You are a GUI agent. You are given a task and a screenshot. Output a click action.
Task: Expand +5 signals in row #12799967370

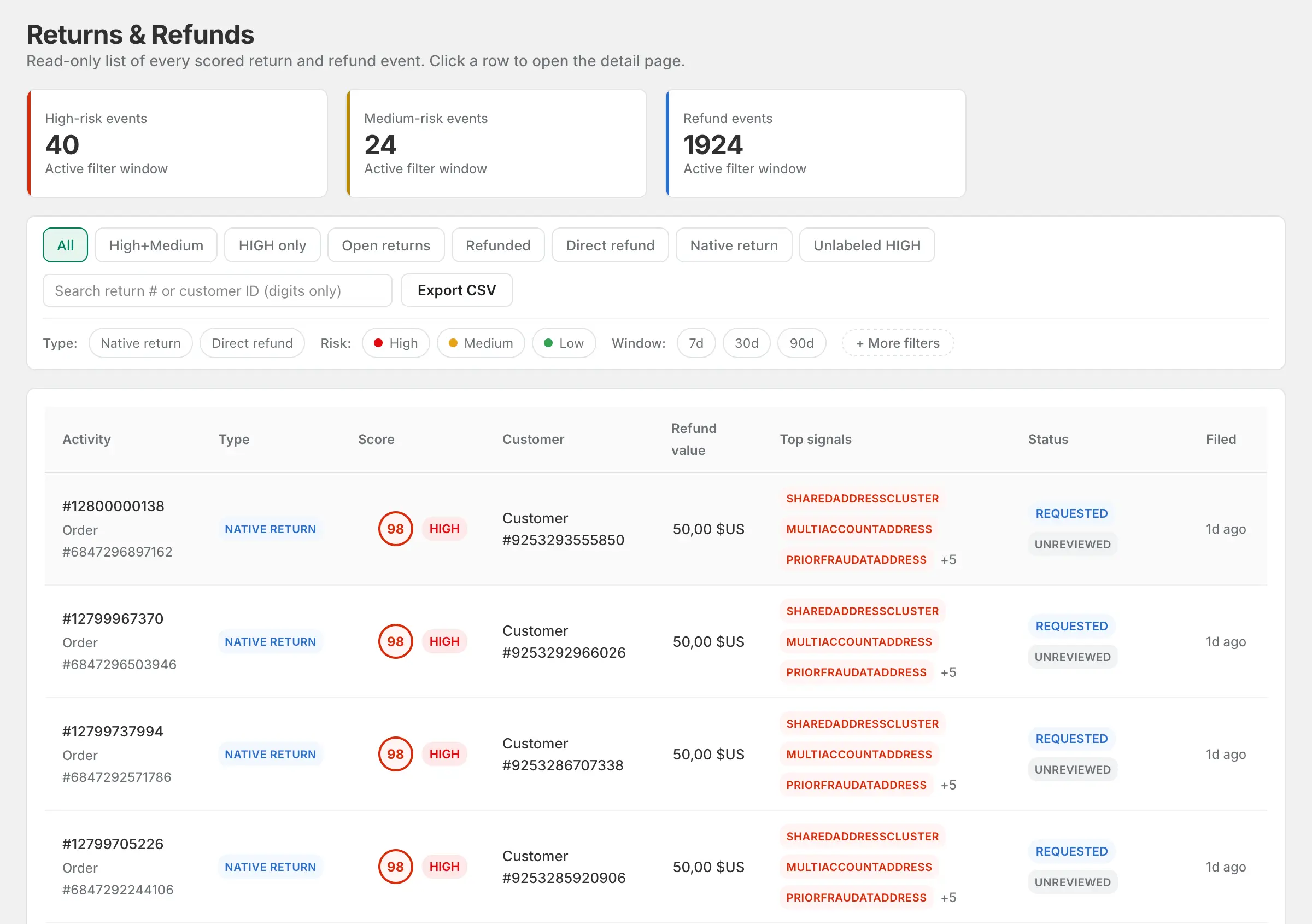[x=948, y=672]
